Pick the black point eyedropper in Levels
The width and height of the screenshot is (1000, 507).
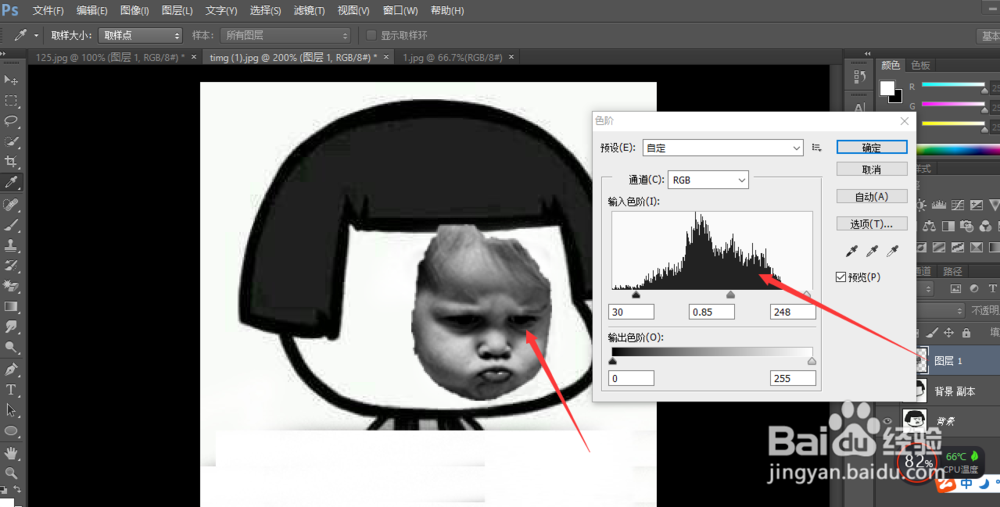[x=851, y=251]
